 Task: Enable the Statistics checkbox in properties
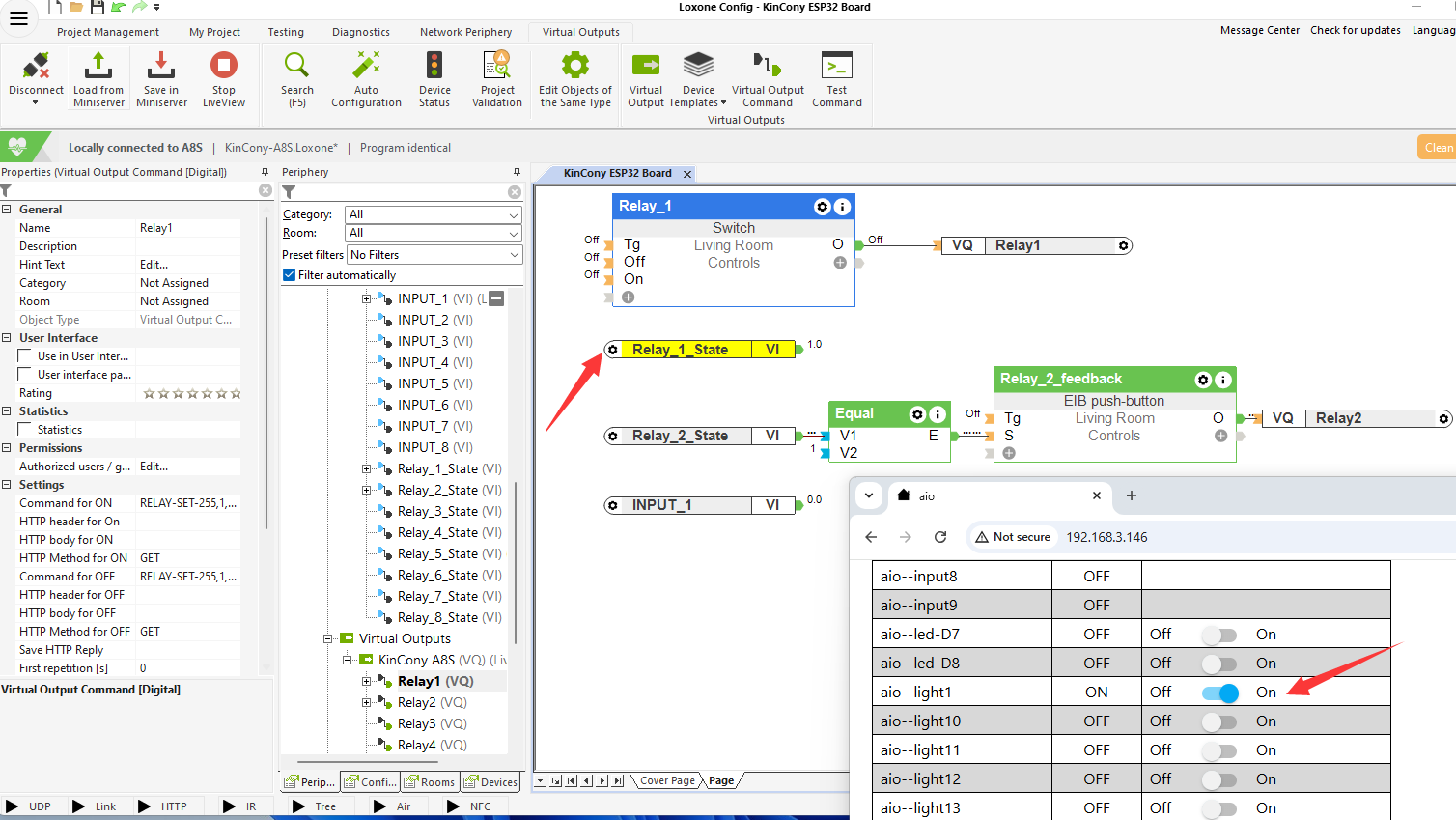pyautogui.click(x=26, y=430)
